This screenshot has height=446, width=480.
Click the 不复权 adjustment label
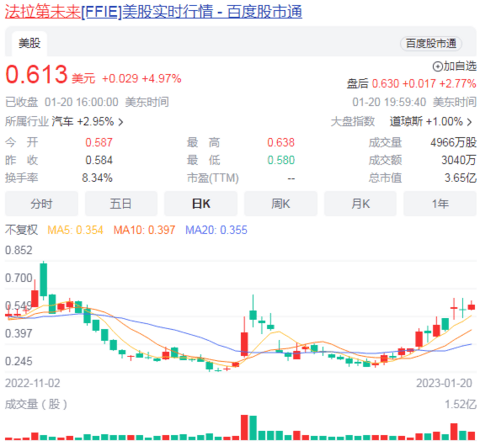[21, 230]
